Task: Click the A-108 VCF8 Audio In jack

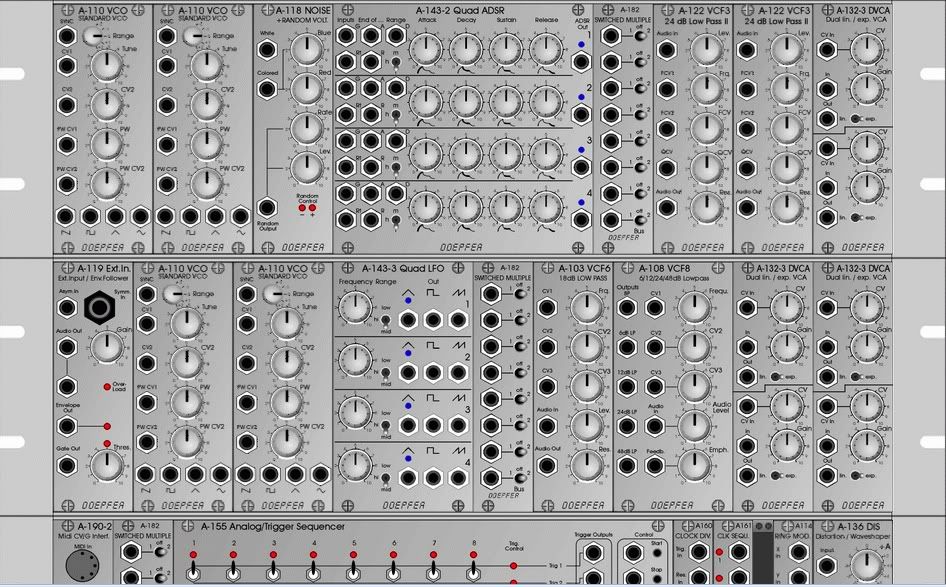Action: [655, 427]
